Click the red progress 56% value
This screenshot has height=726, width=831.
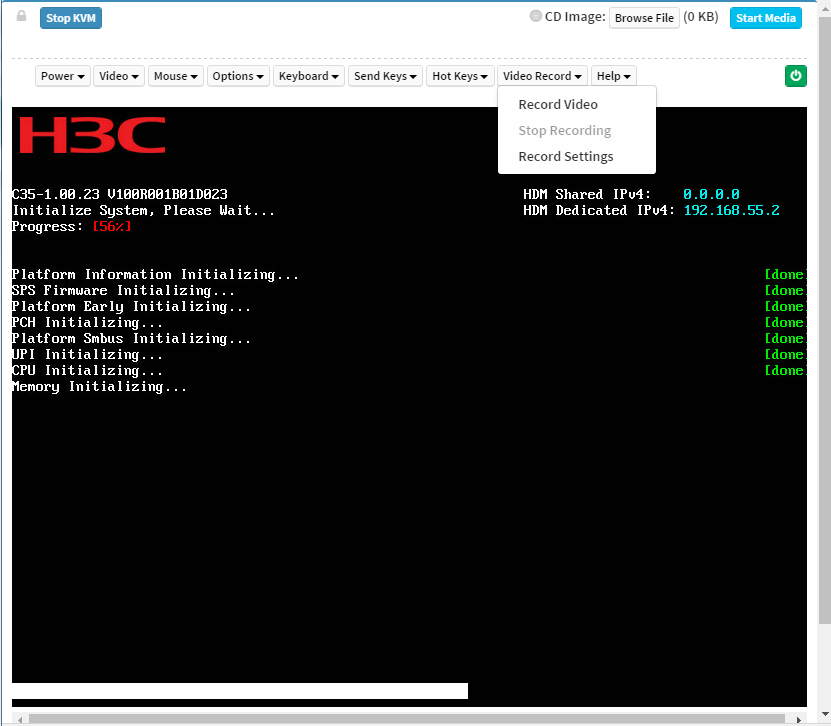(x=112, y=226)
